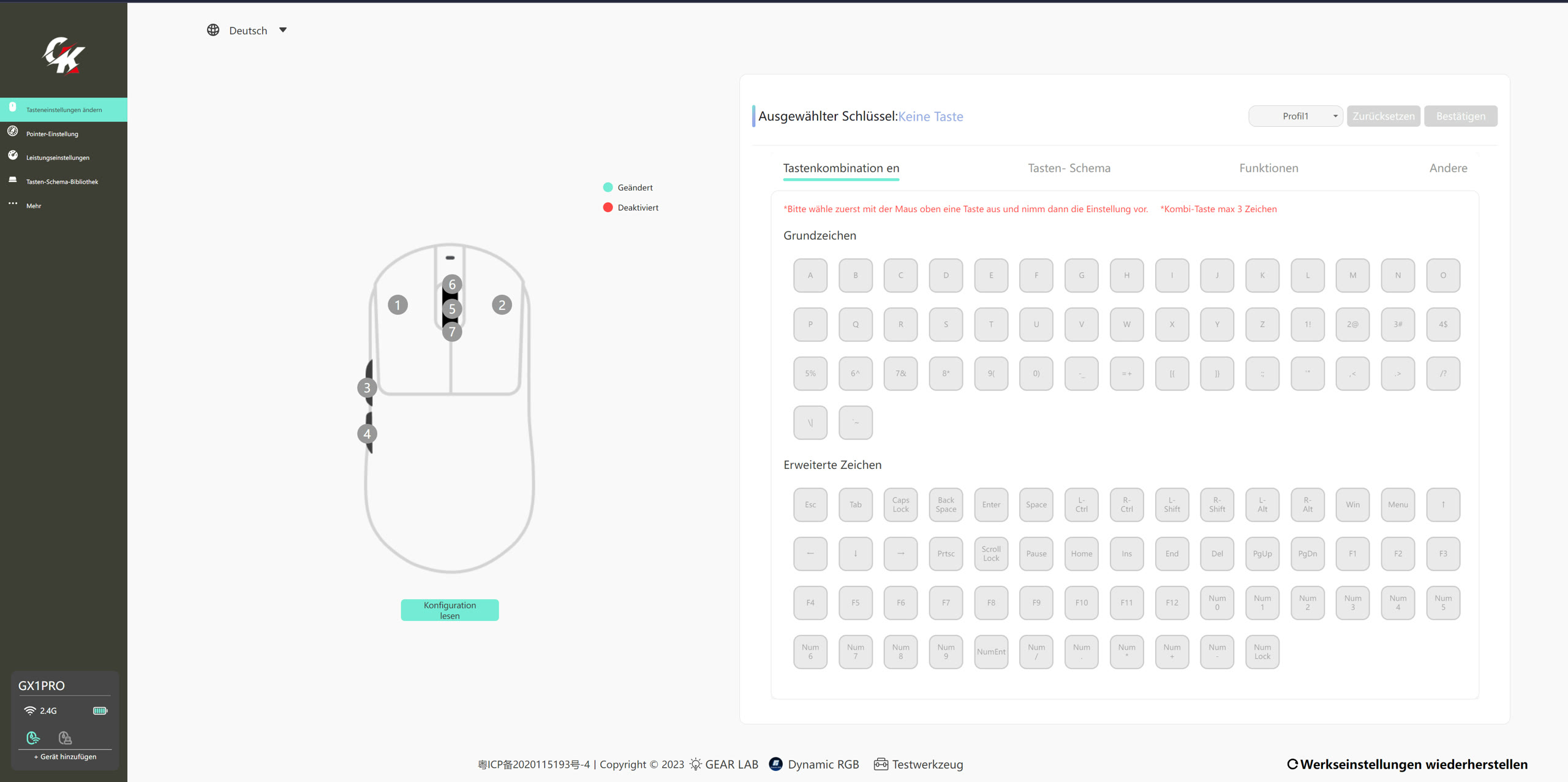This screenshot has height=782, width=1568.
Task: Click + Gerät hinzufügen
Action: tap(65, 757)
